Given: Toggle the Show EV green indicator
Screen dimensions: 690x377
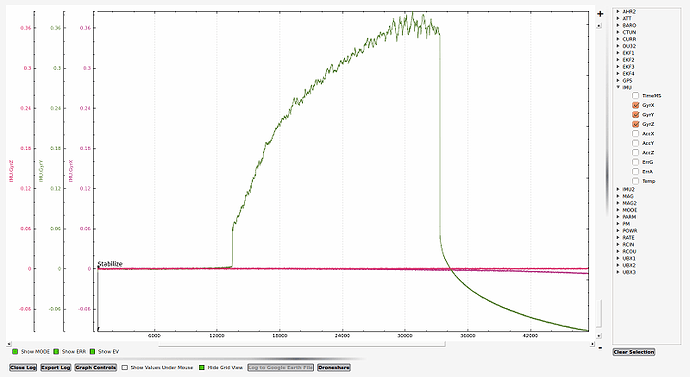Looking at the screenshot, I should click(x=92, y=351).
